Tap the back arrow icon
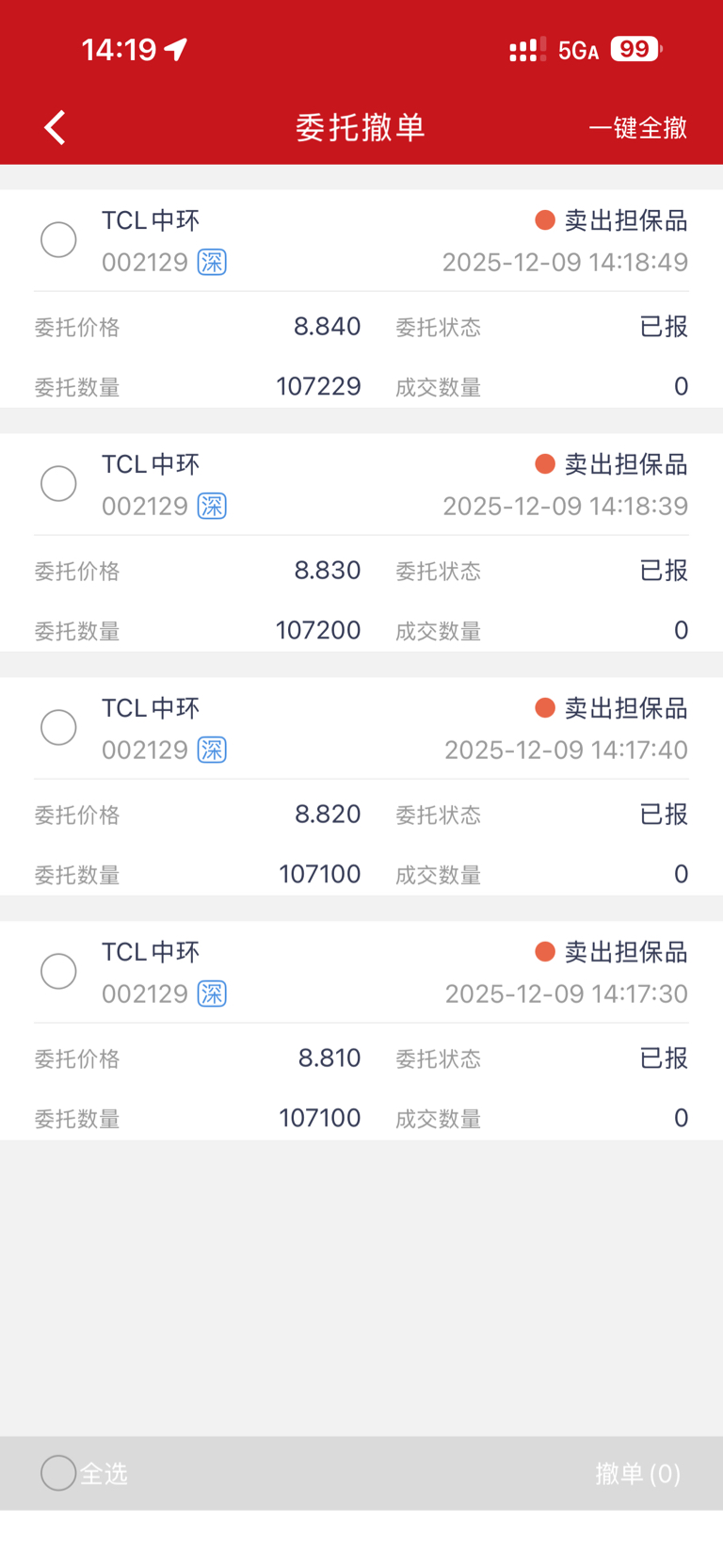This screenshot has height=1568, width=723. (56, 127)
